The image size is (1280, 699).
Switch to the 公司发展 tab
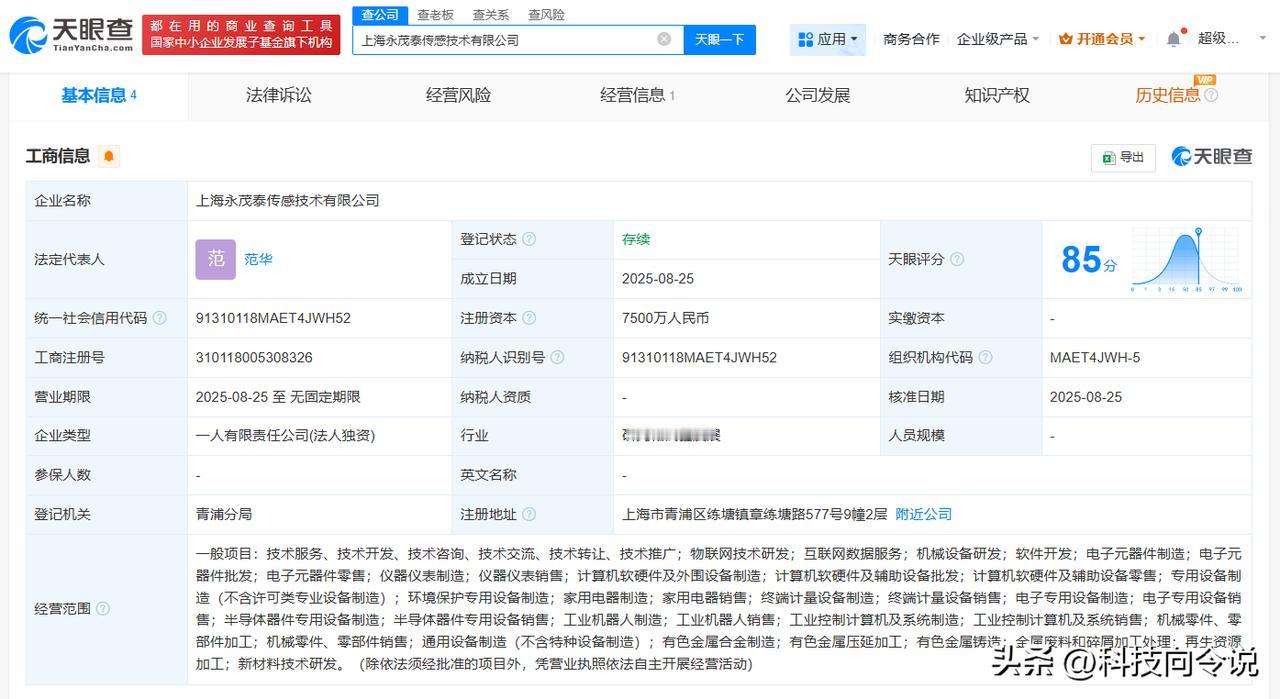[817, 95]
